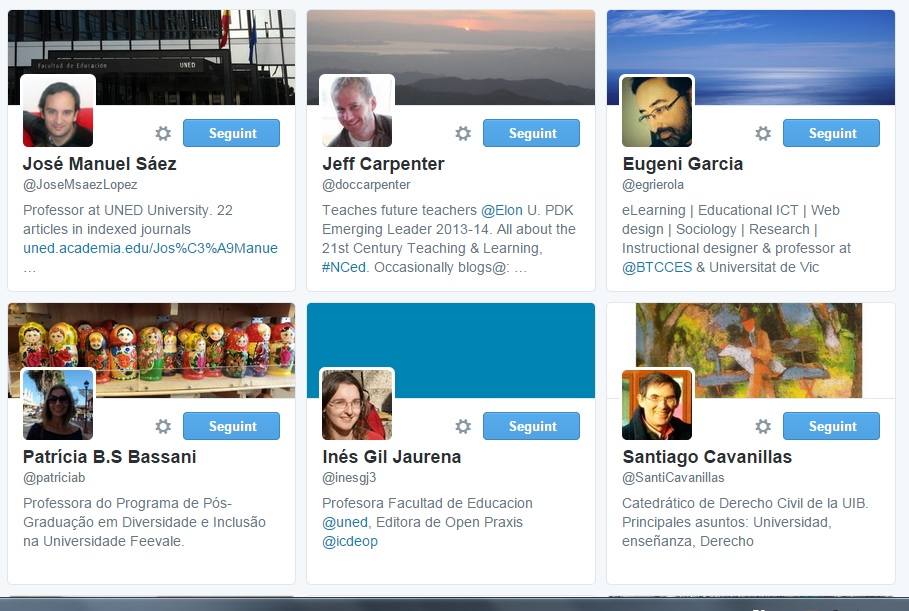Toggle Seguint on Santiago Cavanillas card
The image size is (909, 611).
coord(831,426)
